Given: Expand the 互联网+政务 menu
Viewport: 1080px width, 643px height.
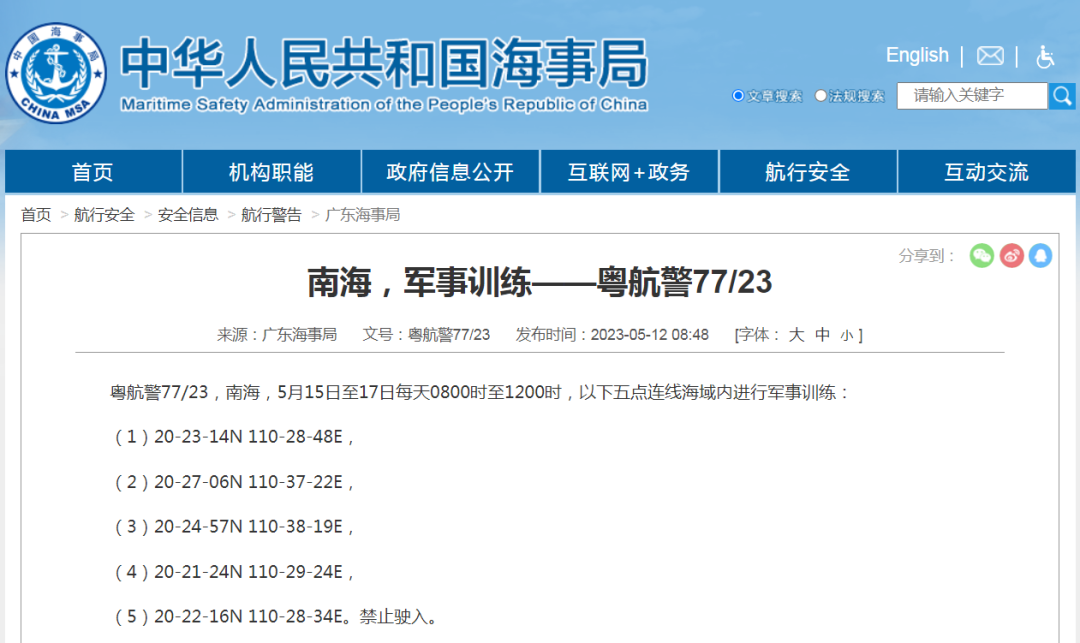Looking at the screenshot, I should tap(629, 172).
